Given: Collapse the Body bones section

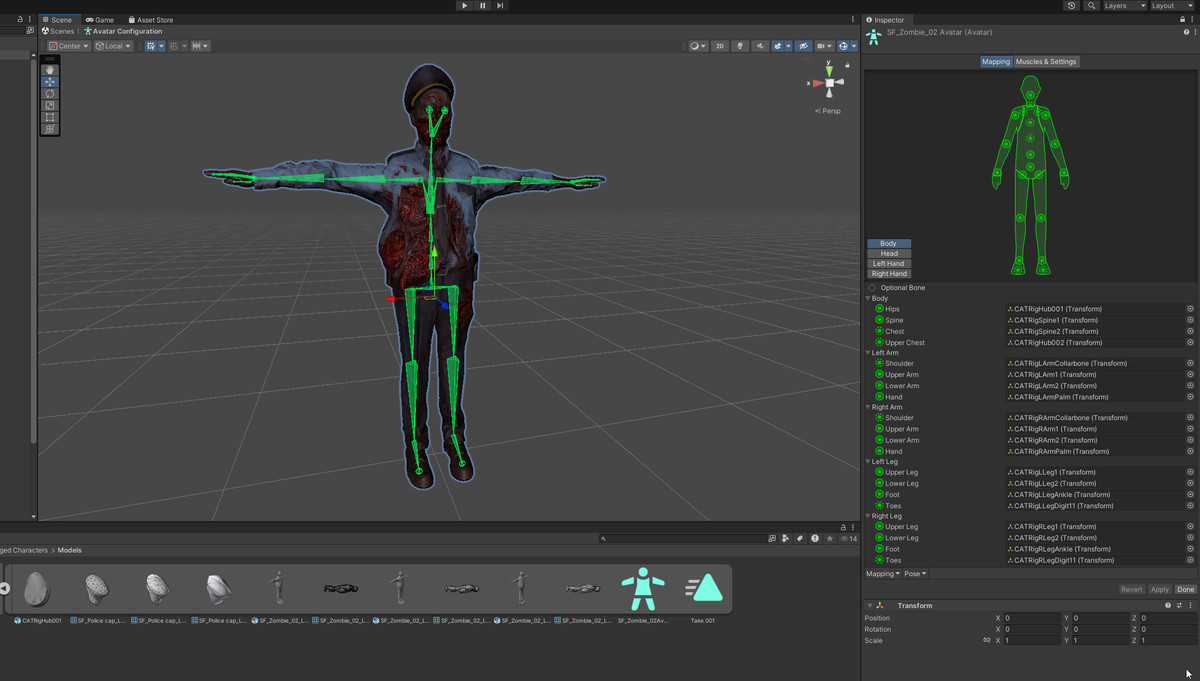Looking at the screenshot, I should pyautogui.click(x=868, y=298).
